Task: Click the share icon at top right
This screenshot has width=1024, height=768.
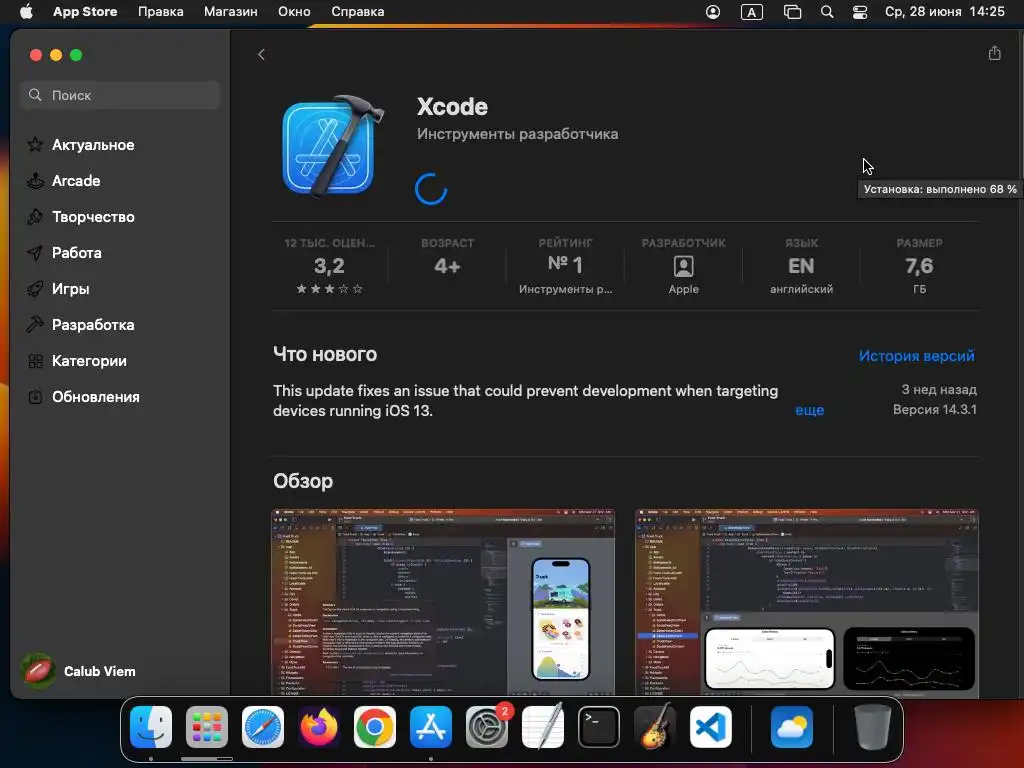Action: click(x=994, y=53)
